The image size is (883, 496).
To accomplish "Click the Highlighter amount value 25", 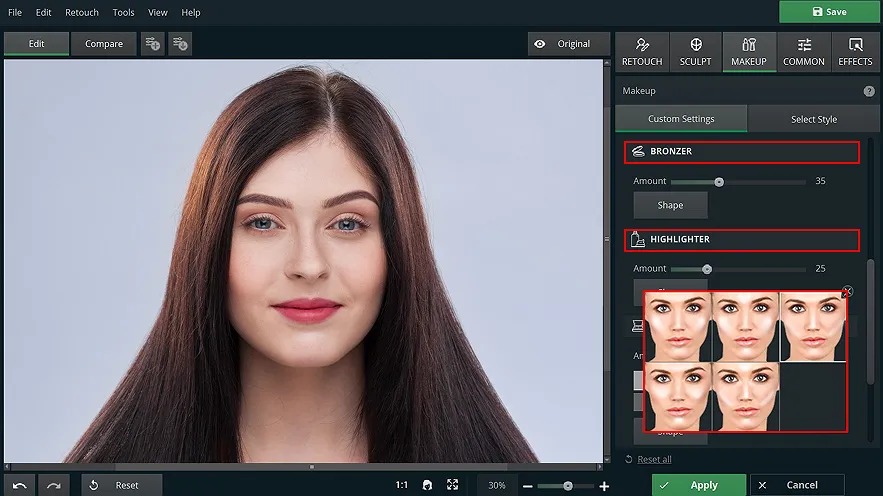I will coord(820,269).
